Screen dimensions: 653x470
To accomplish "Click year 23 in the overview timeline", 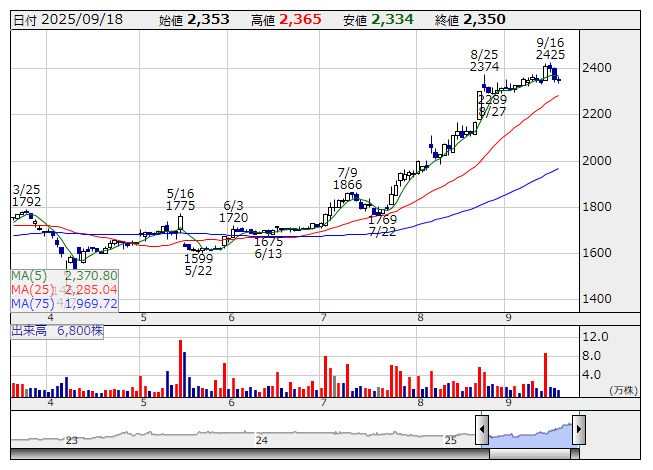I will (71, 440).
